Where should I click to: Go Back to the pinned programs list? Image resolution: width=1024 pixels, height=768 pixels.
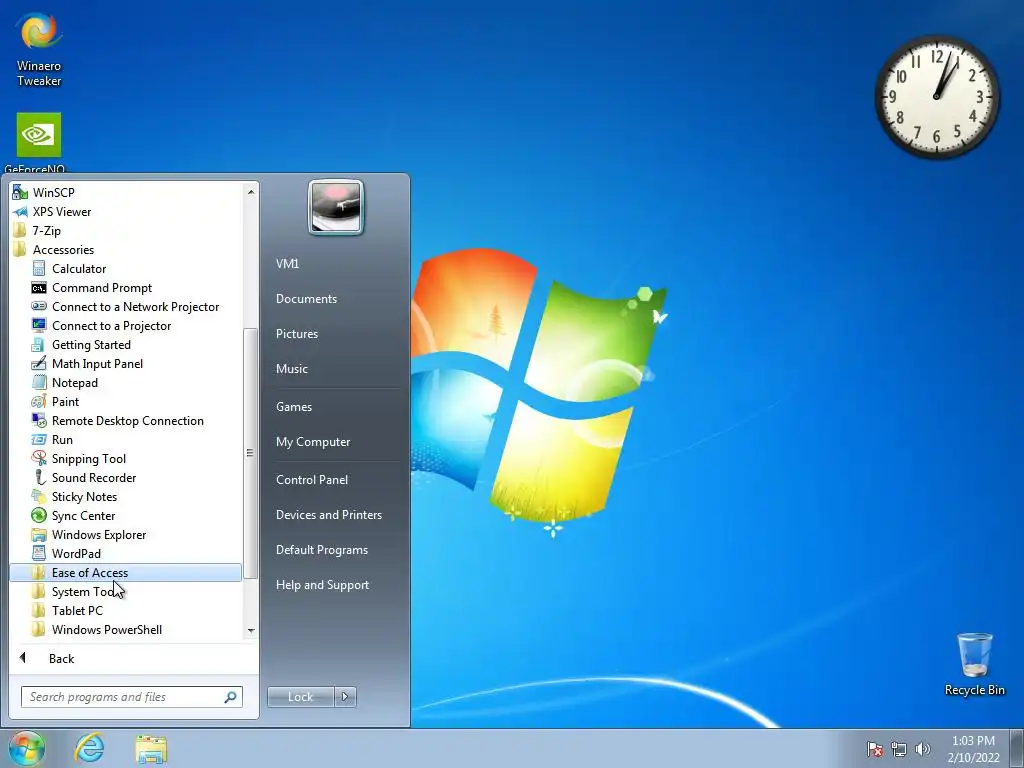(61, 658)
